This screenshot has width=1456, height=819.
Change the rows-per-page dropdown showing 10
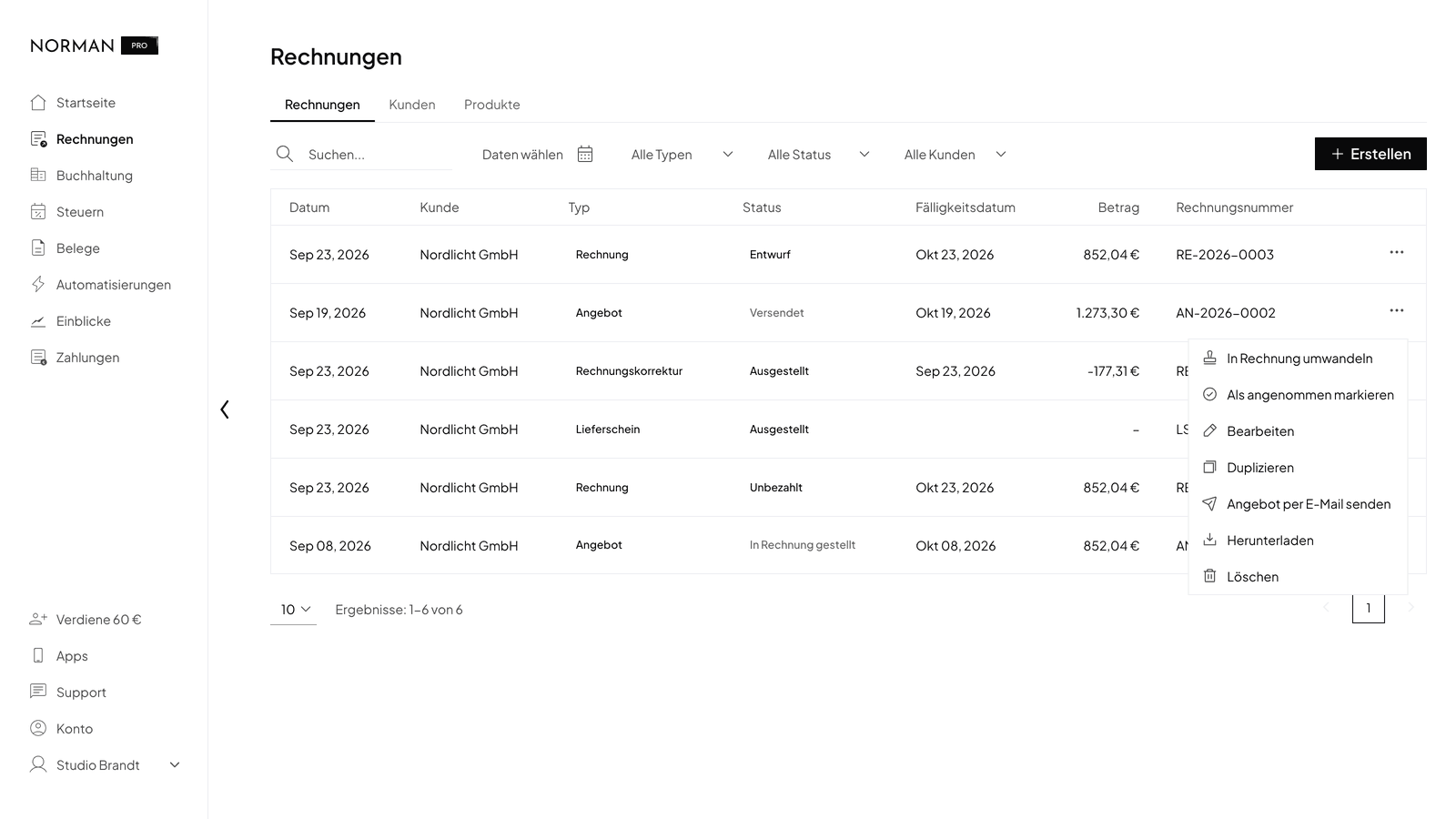294,609
